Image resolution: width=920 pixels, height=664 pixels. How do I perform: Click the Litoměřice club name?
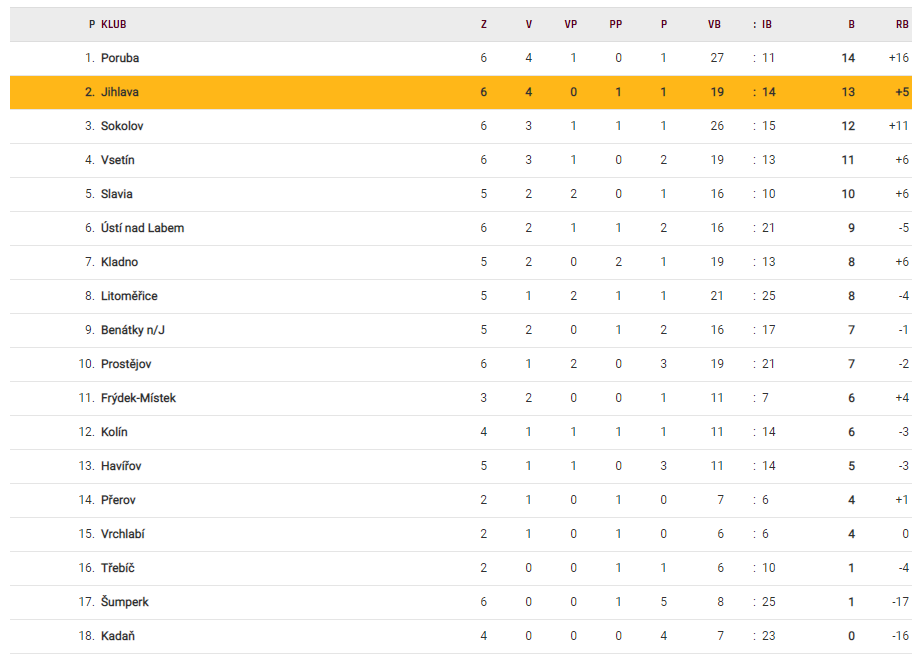click(x=129, y=296)
